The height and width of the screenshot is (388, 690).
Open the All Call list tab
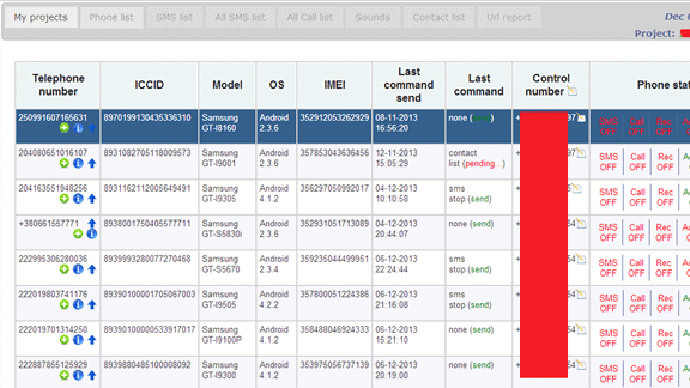coord(310,18)
